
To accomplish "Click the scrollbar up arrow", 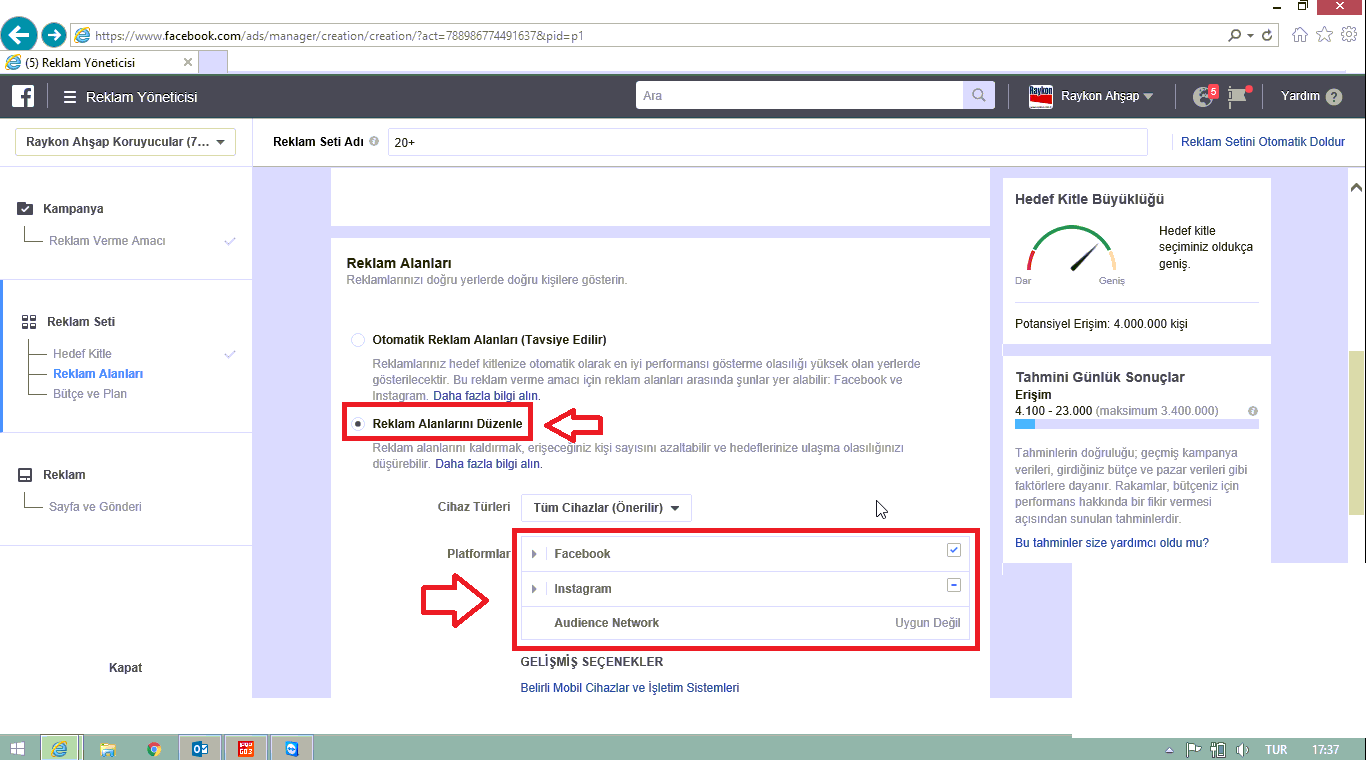I will 1356,187.
